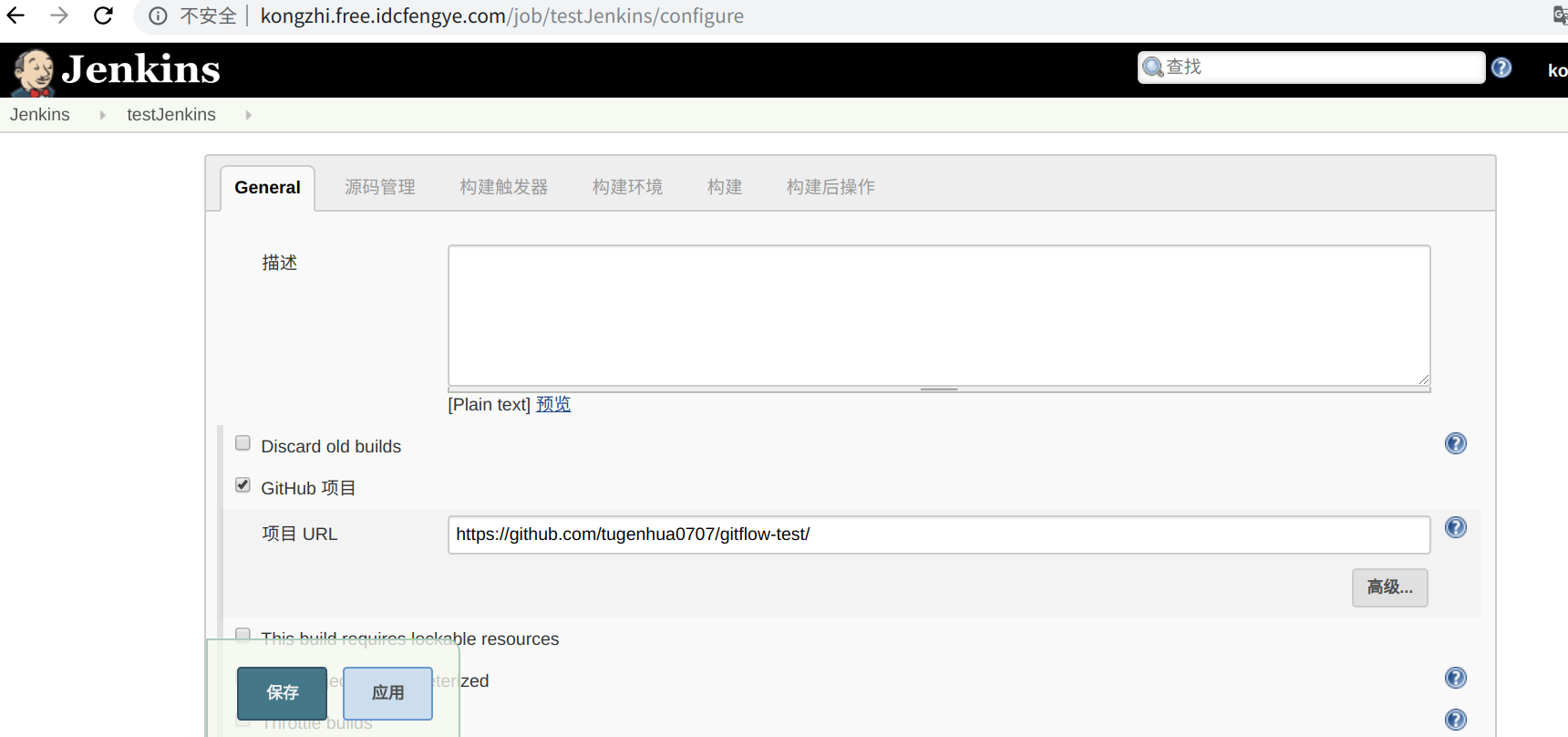Open the 预览 link

coord(553,404)
